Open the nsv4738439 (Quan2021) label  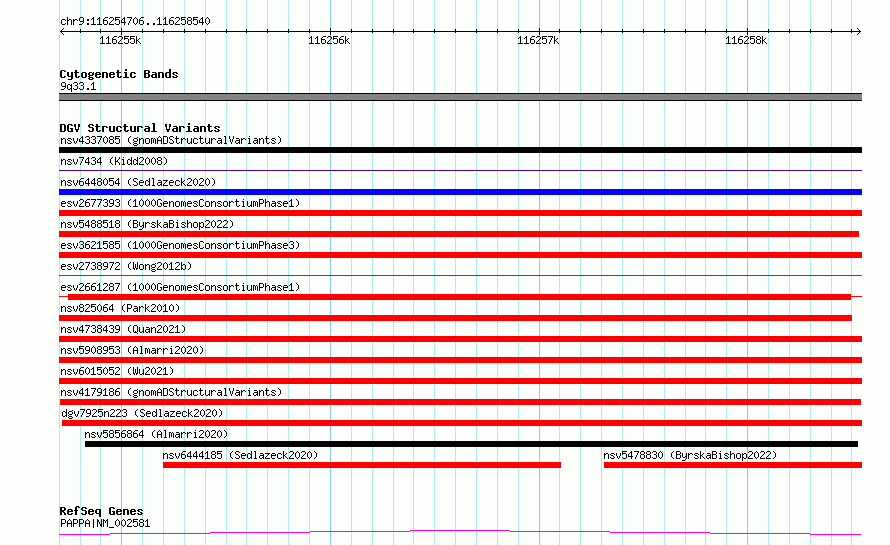pyautogui.click(x=123, y=329)
